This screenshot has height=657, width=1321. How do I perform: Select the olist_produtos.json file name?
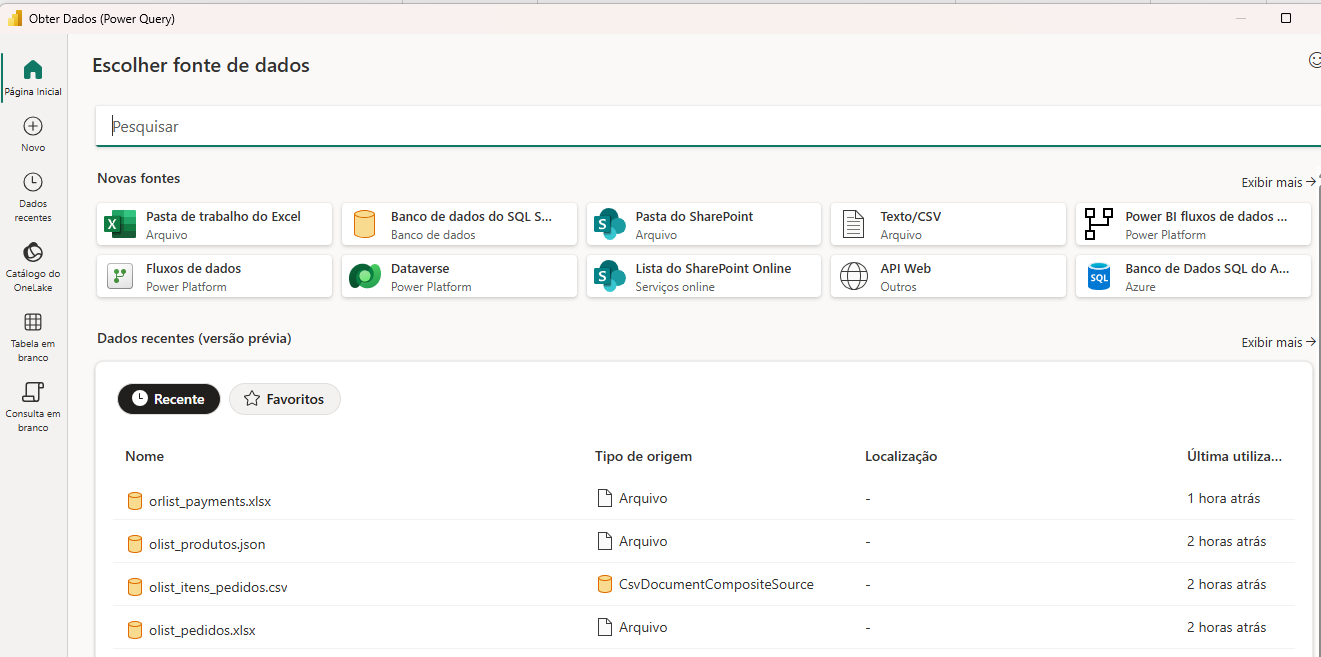pos(207,544)
